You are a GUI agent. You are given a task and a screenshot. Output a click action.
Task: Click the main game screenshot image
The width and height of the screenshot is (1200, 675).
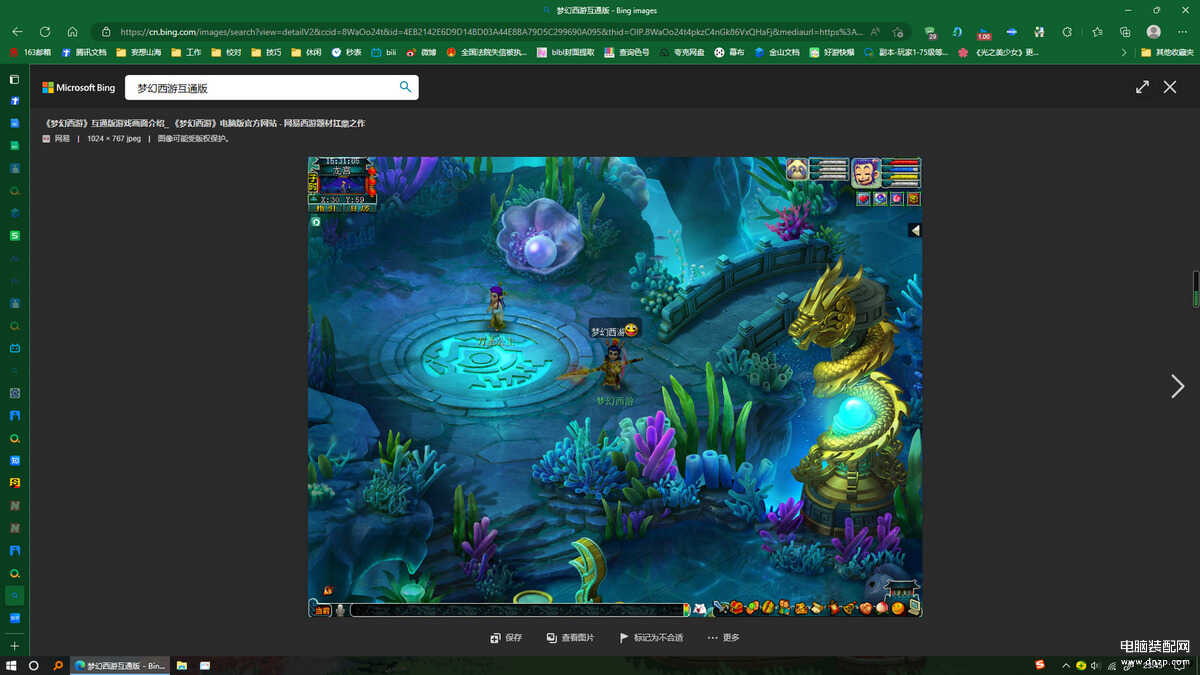click(614, 386)
